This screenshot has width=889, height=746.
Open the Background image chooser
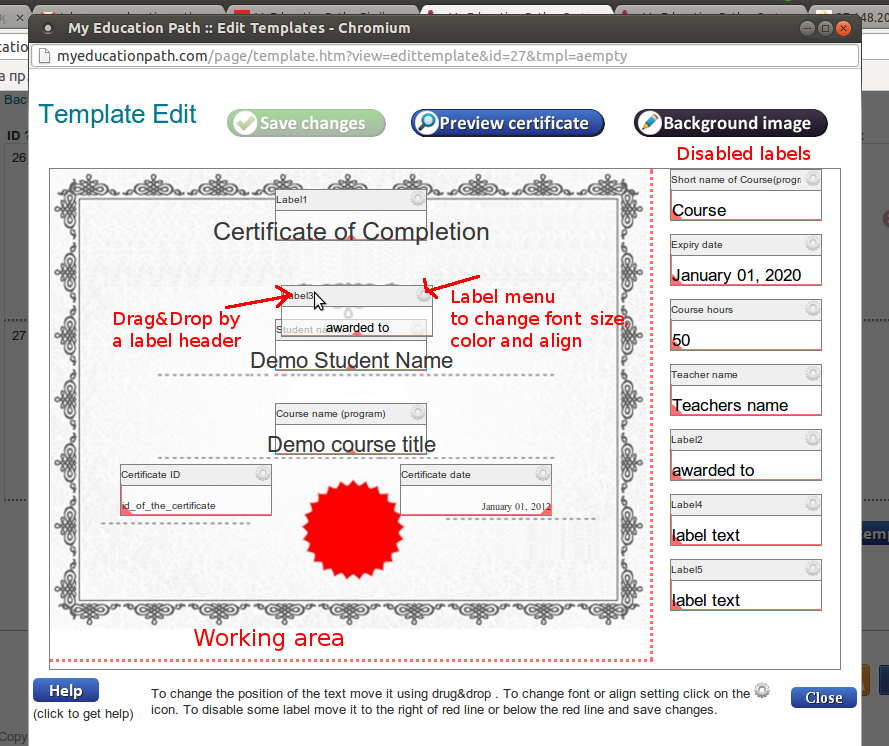point(731,123)
